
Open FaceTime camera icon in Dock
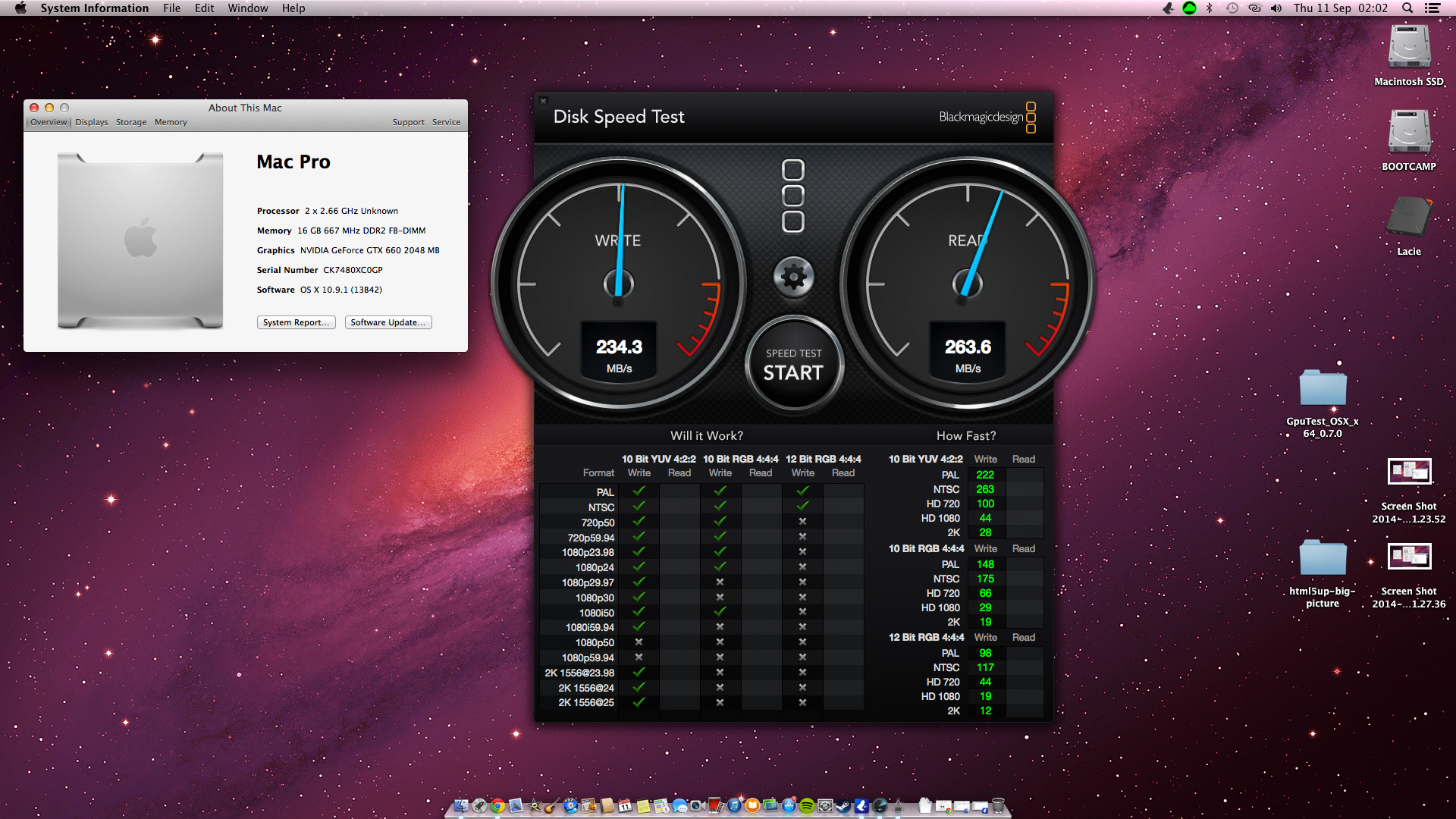pyautogui.click(x=698, y=805)
